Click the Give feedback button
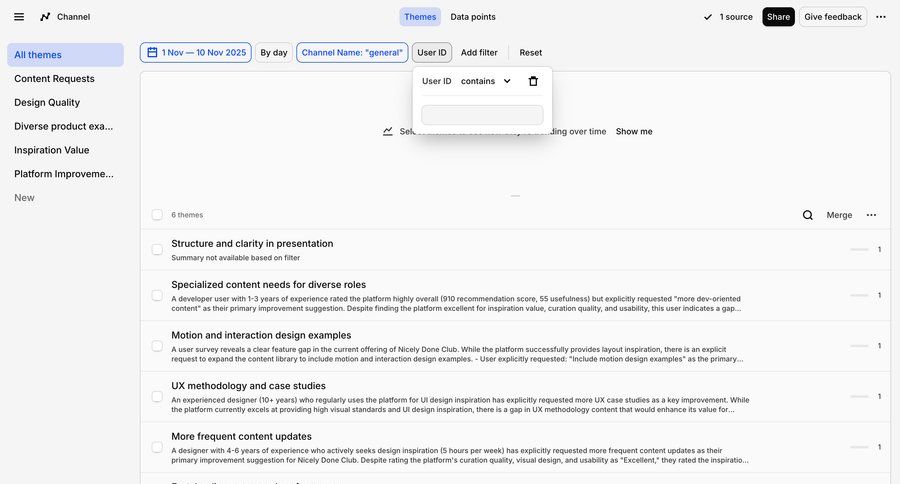Image resolution: width=900 pixels, height=484 pixels. coord(832,17)
